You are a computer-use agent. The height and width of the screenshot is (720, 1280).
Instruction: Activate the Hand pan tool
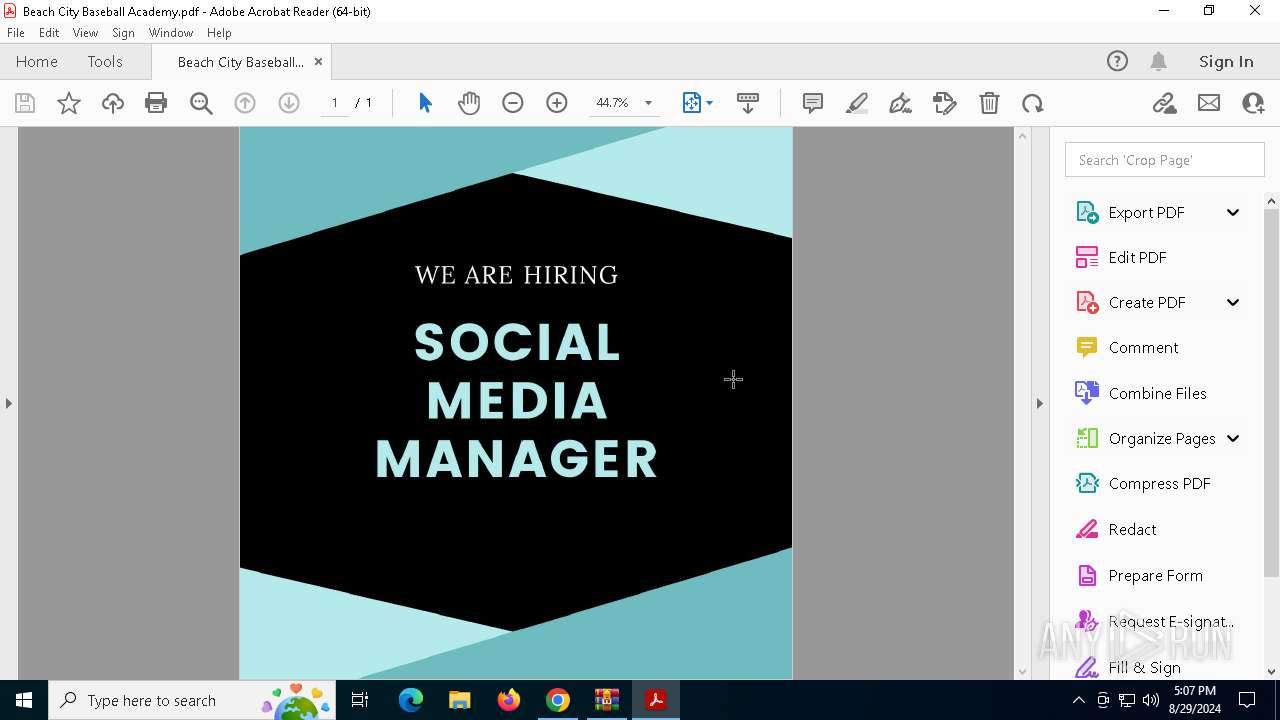click(x=469, y=103)
